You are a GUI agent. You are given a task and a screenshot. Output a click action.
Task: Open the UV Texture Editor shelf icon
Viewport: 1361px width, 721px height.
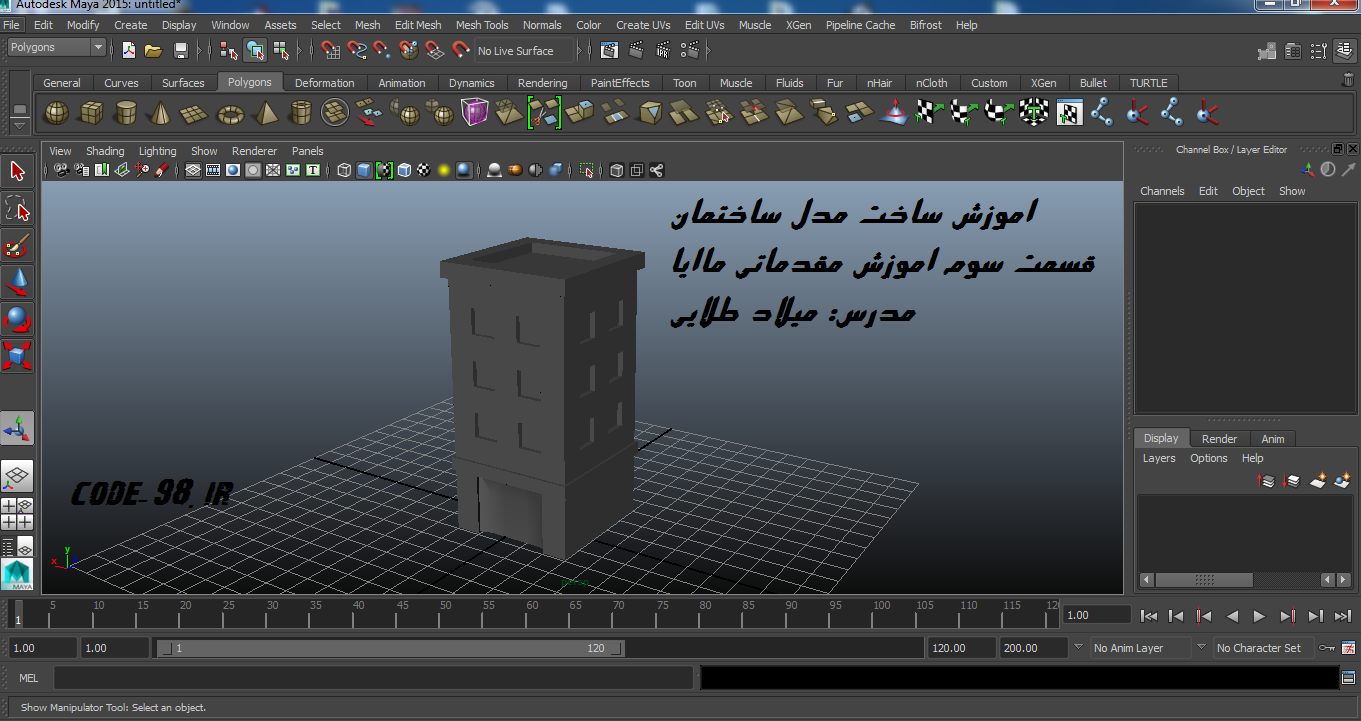tap(1069, 113)
